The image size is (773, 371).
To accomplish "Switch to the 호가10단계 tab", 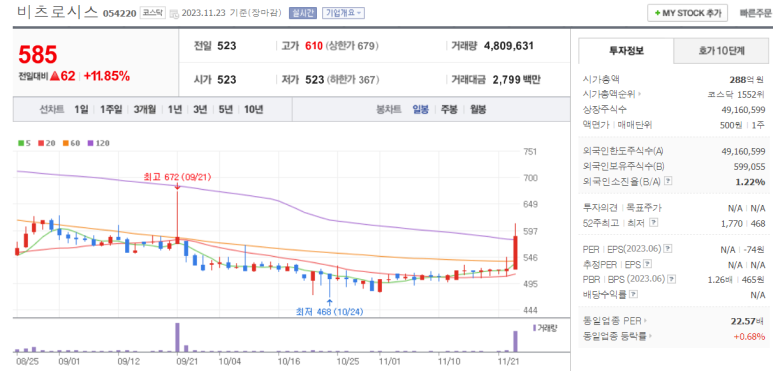I will point(721,51).
